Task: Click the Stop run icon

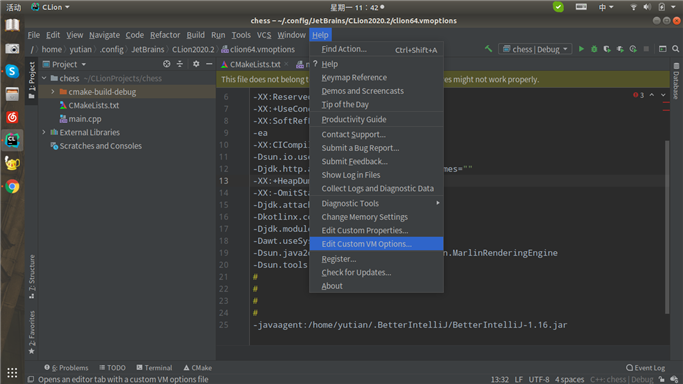Action: coord(646,49)
